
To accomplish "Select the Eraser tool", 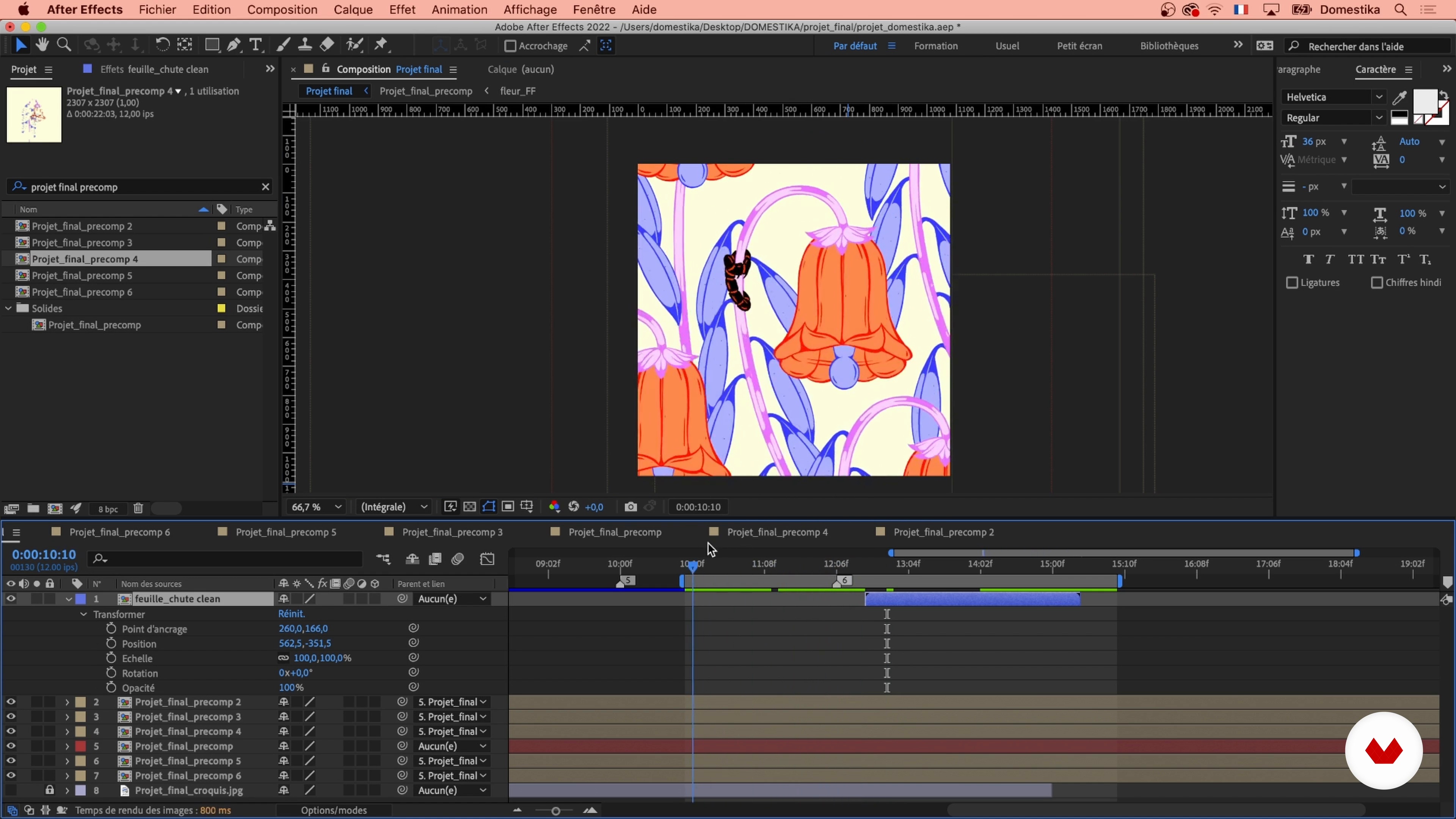I will [x=327, y=45].
